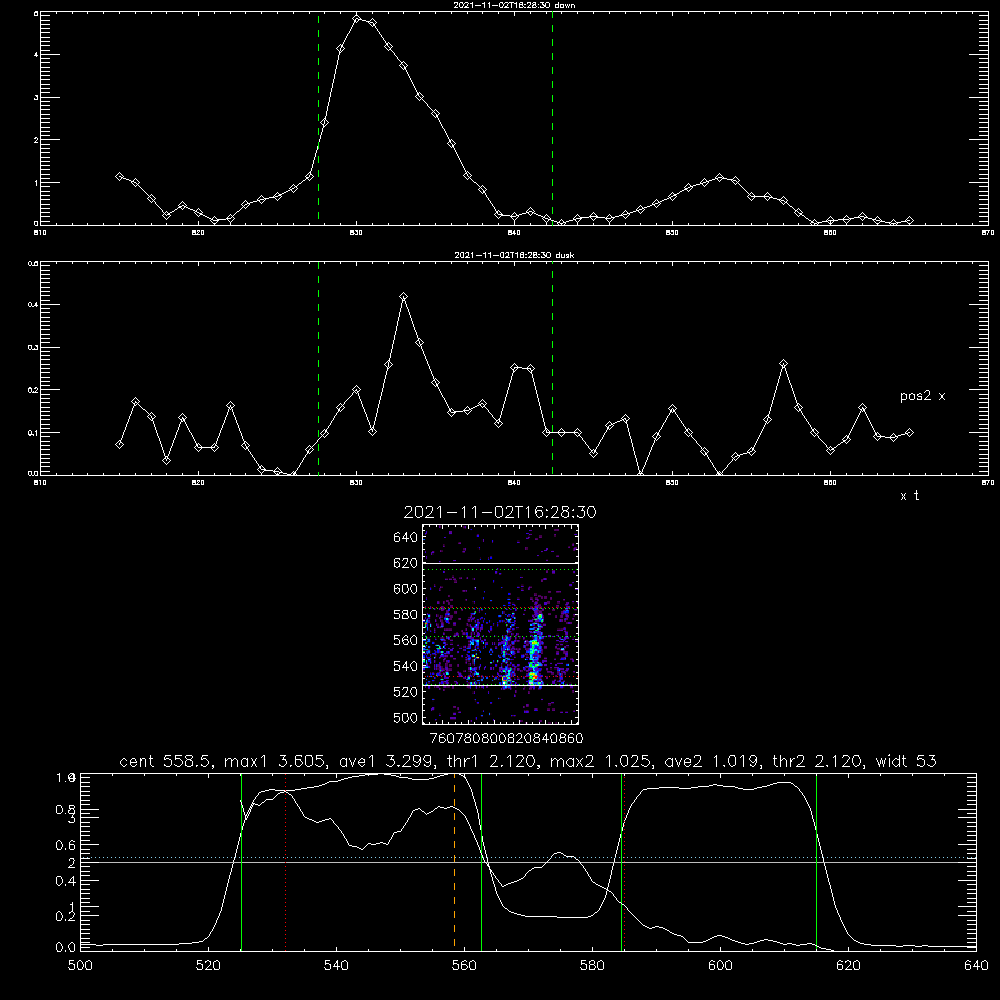The width and height of the screenshot is (1000, 1000).
Task: Click the first leftmost data marker on dawn curve
Action: point(119,176)
